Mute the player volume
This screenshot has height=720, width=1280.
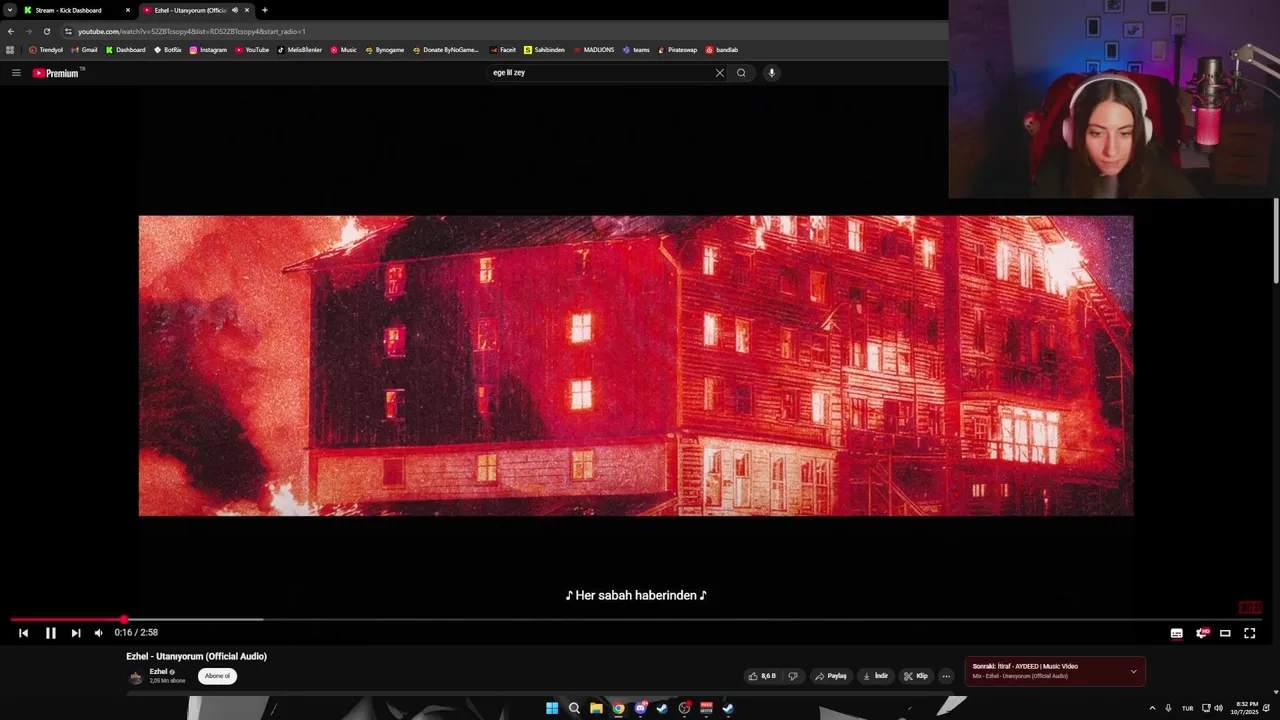(x=98, y=633)
